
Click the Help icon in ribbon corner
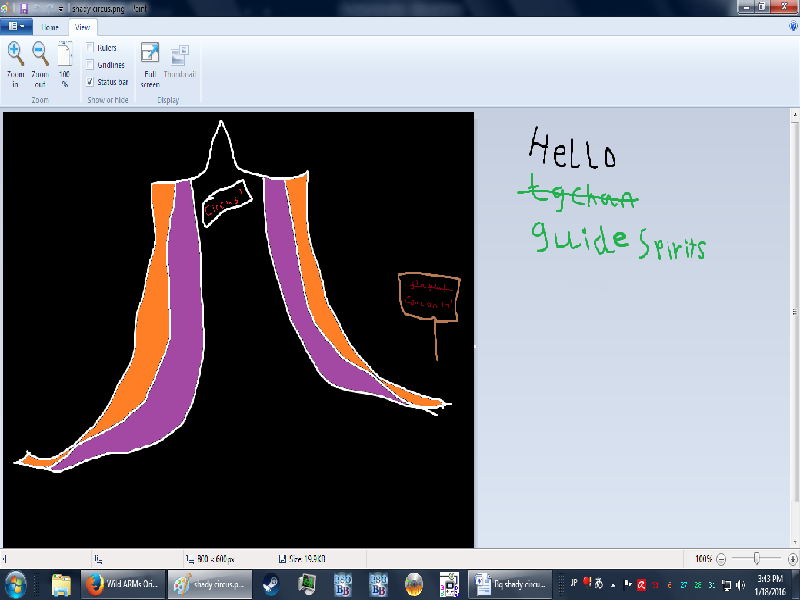793,27
